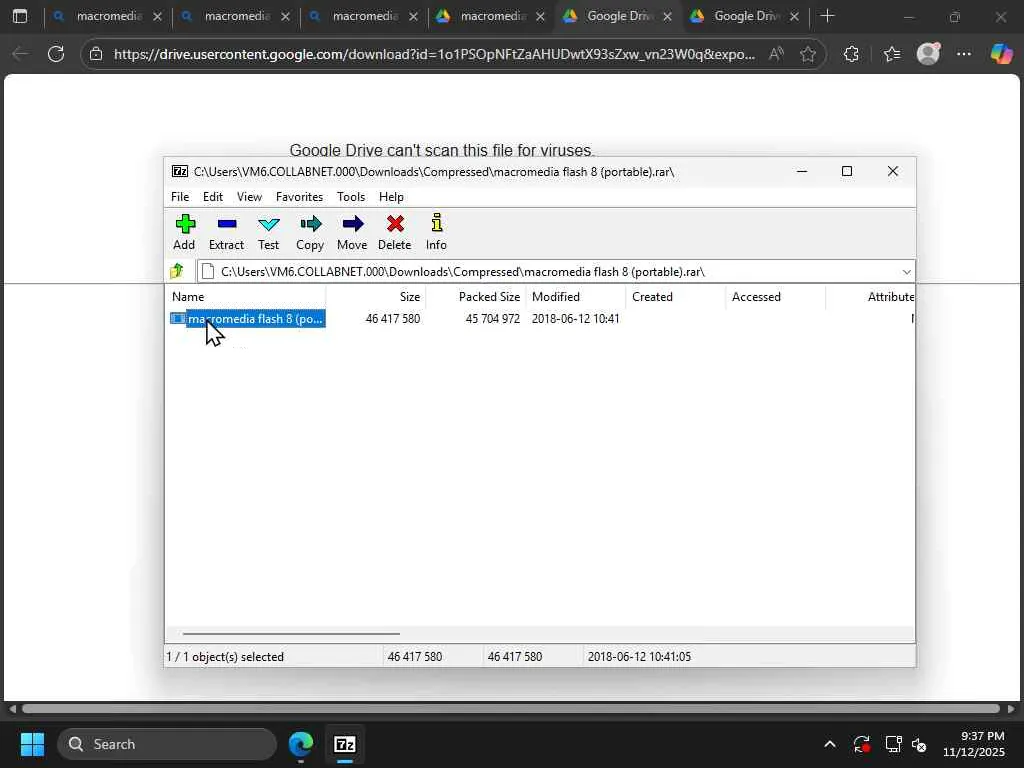Viewport: 1024px width, 768px height.
Task: Open 7-Zip File menu
Action: coord(180,197)
